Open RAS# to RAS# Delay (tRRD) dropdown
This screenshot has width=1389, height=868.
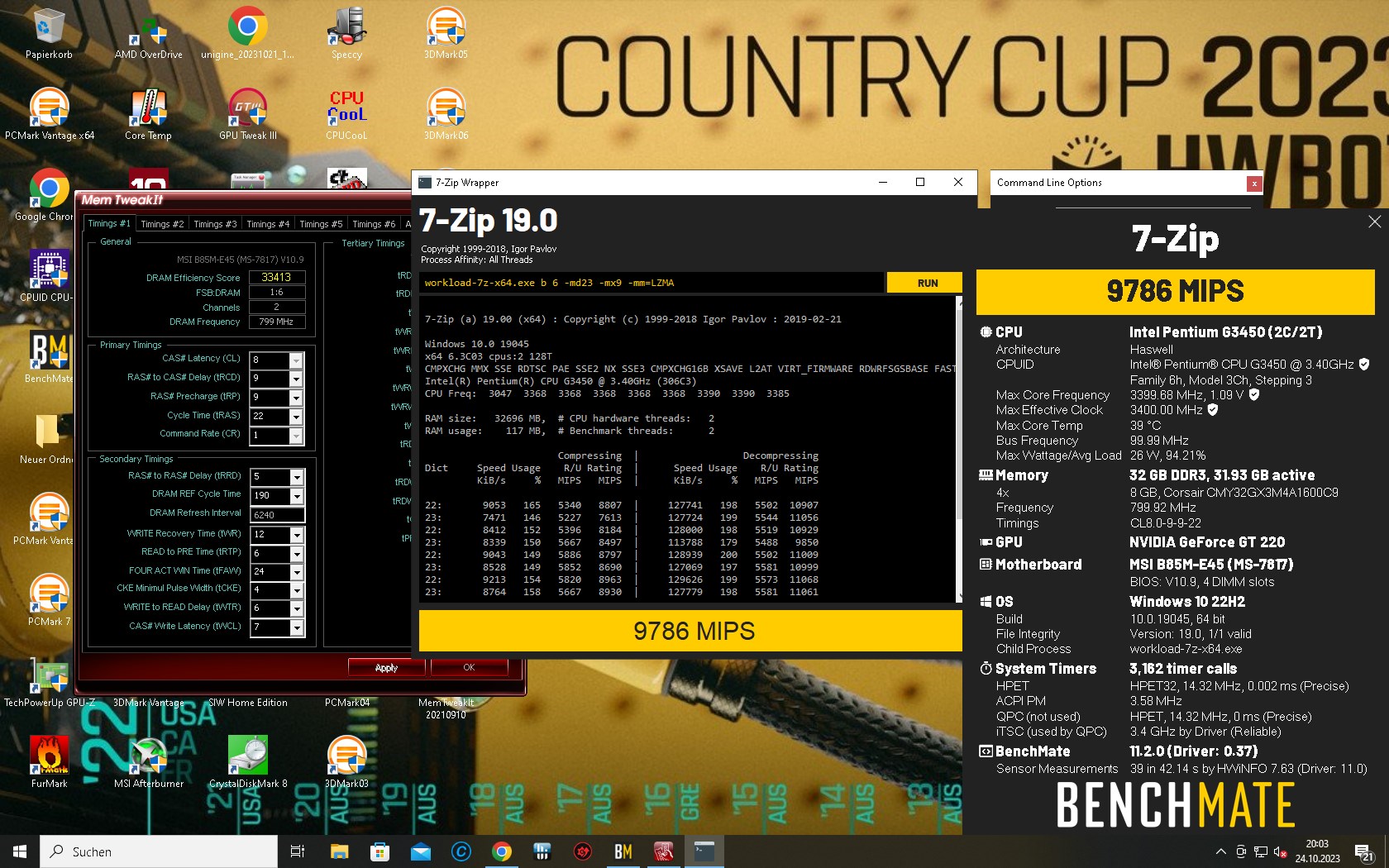[296, 477]
